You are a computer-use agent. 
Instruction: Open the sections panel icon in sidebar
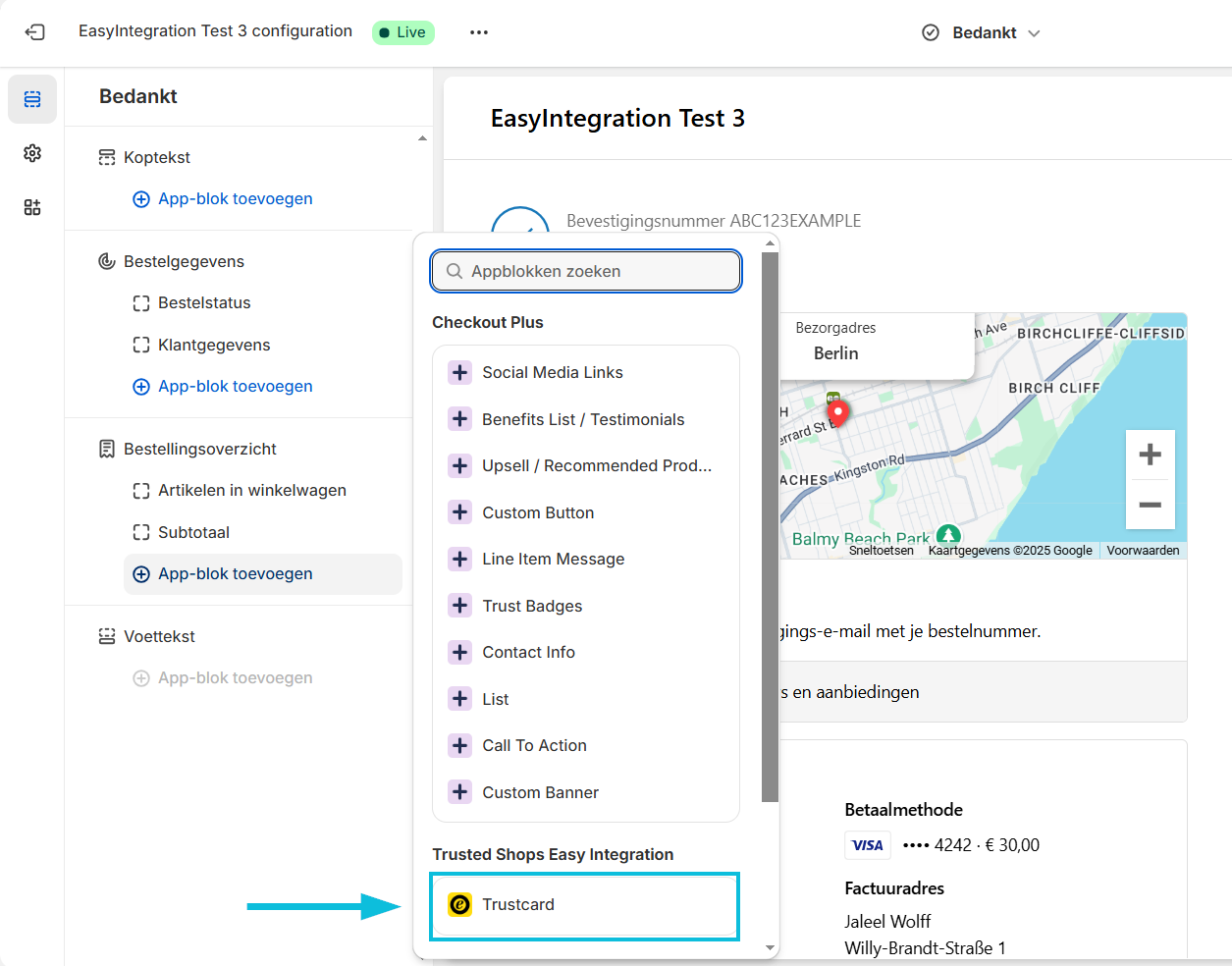coord(32,99)
